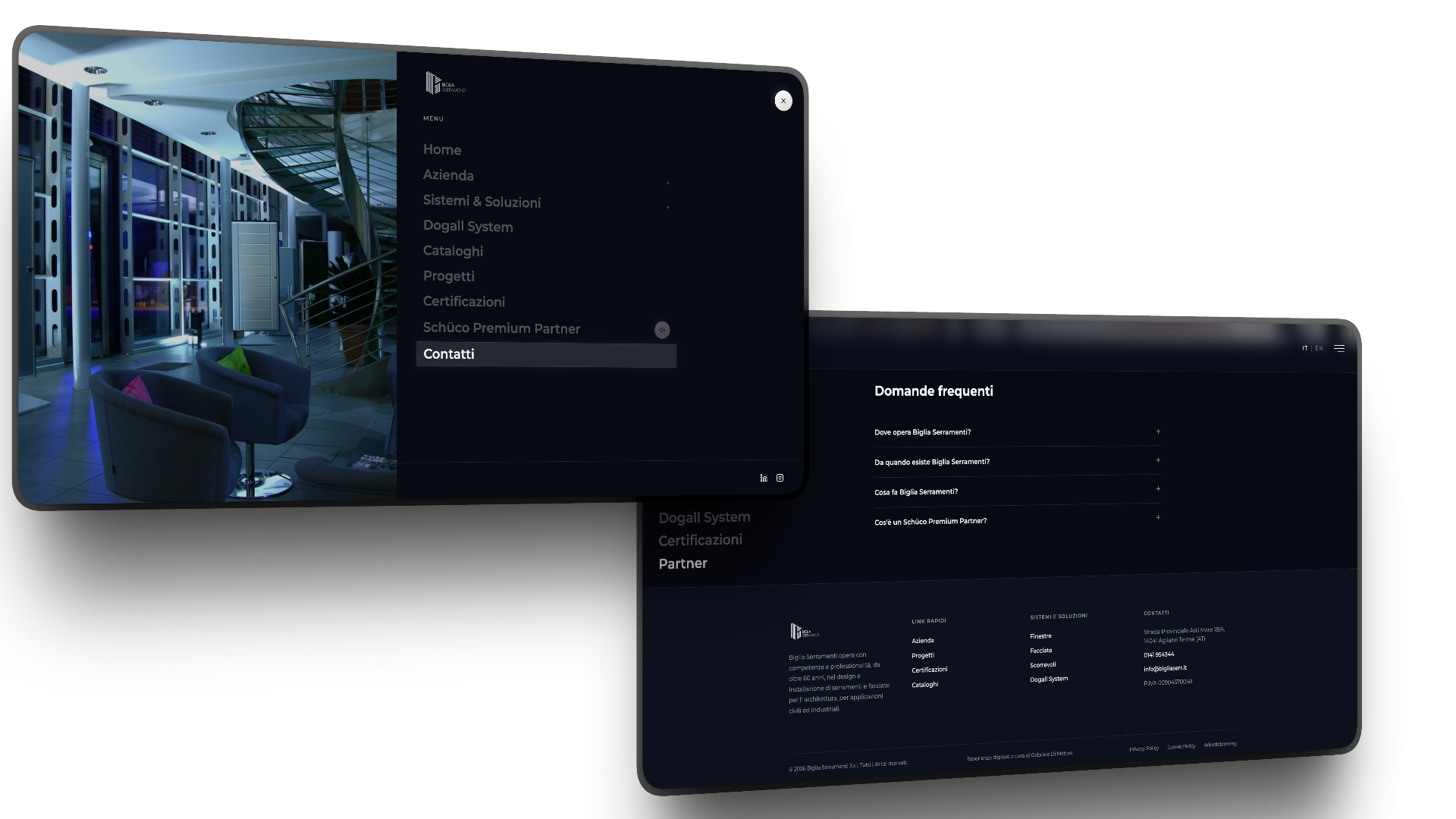The height and width of the screenshot is (819, 1456).
Task: Expand the Sistemi & Soluzioni submenu plus
Action: 667,207
